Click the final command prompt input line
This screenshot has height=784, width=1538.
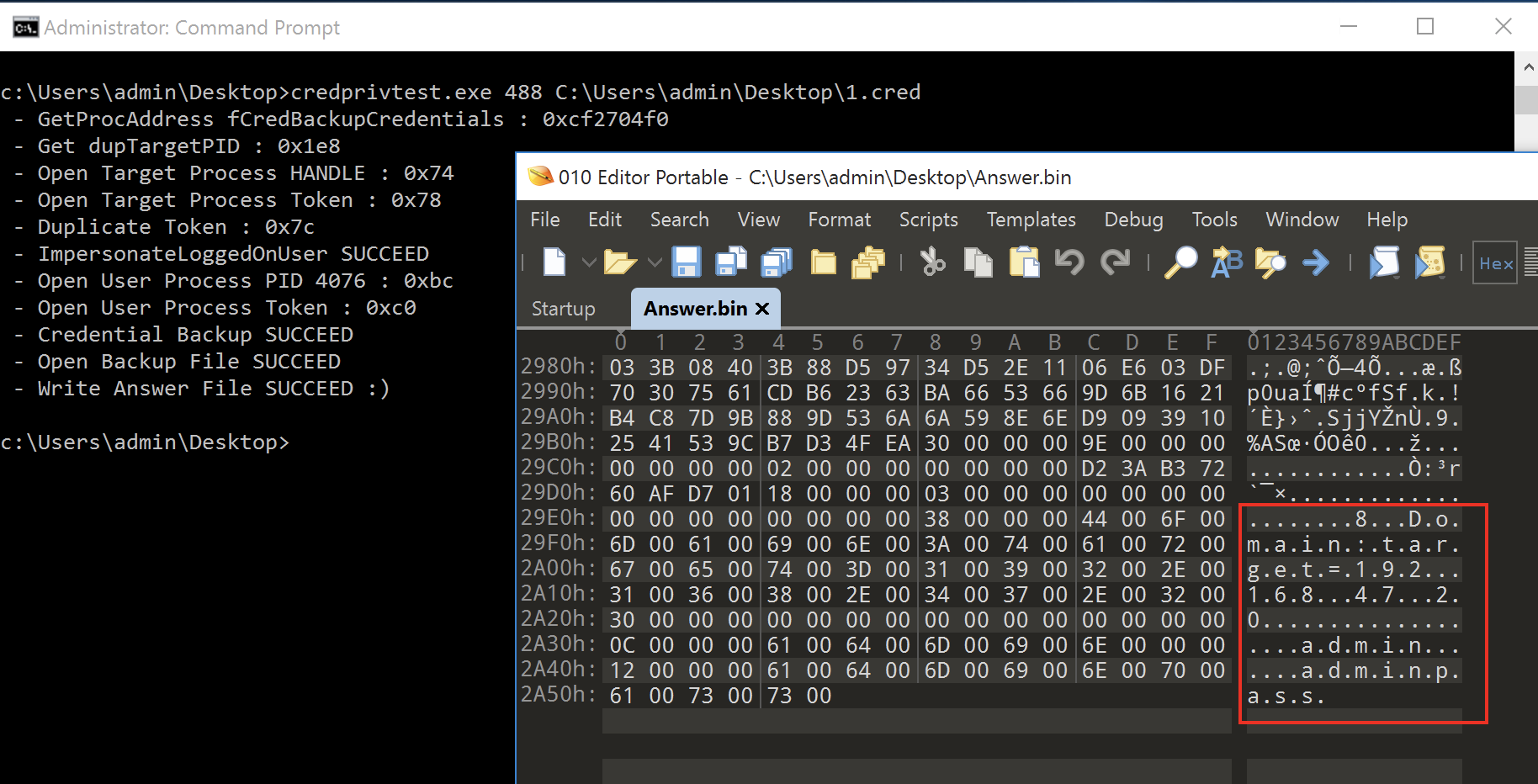pyautogui.click(x=145, y=442)
